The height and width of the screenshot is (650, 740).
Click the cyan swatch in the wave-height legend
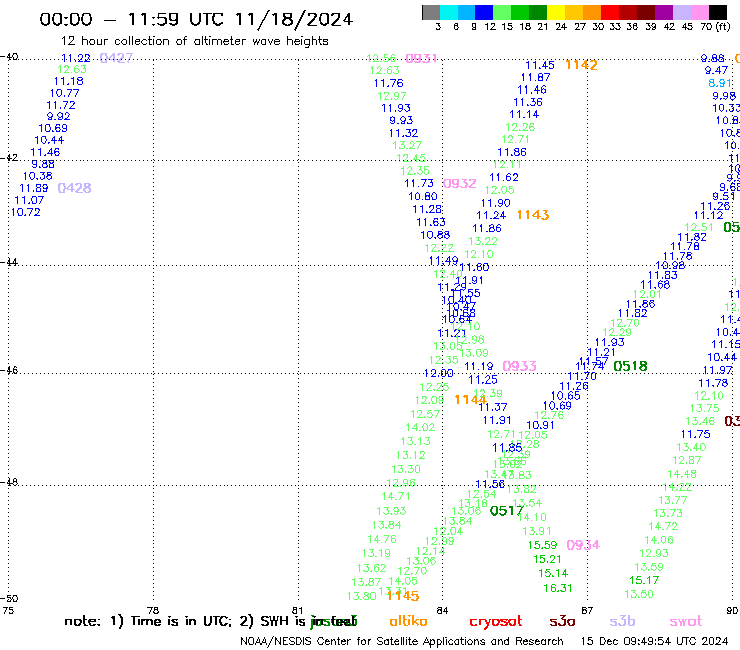pos(448,12)
